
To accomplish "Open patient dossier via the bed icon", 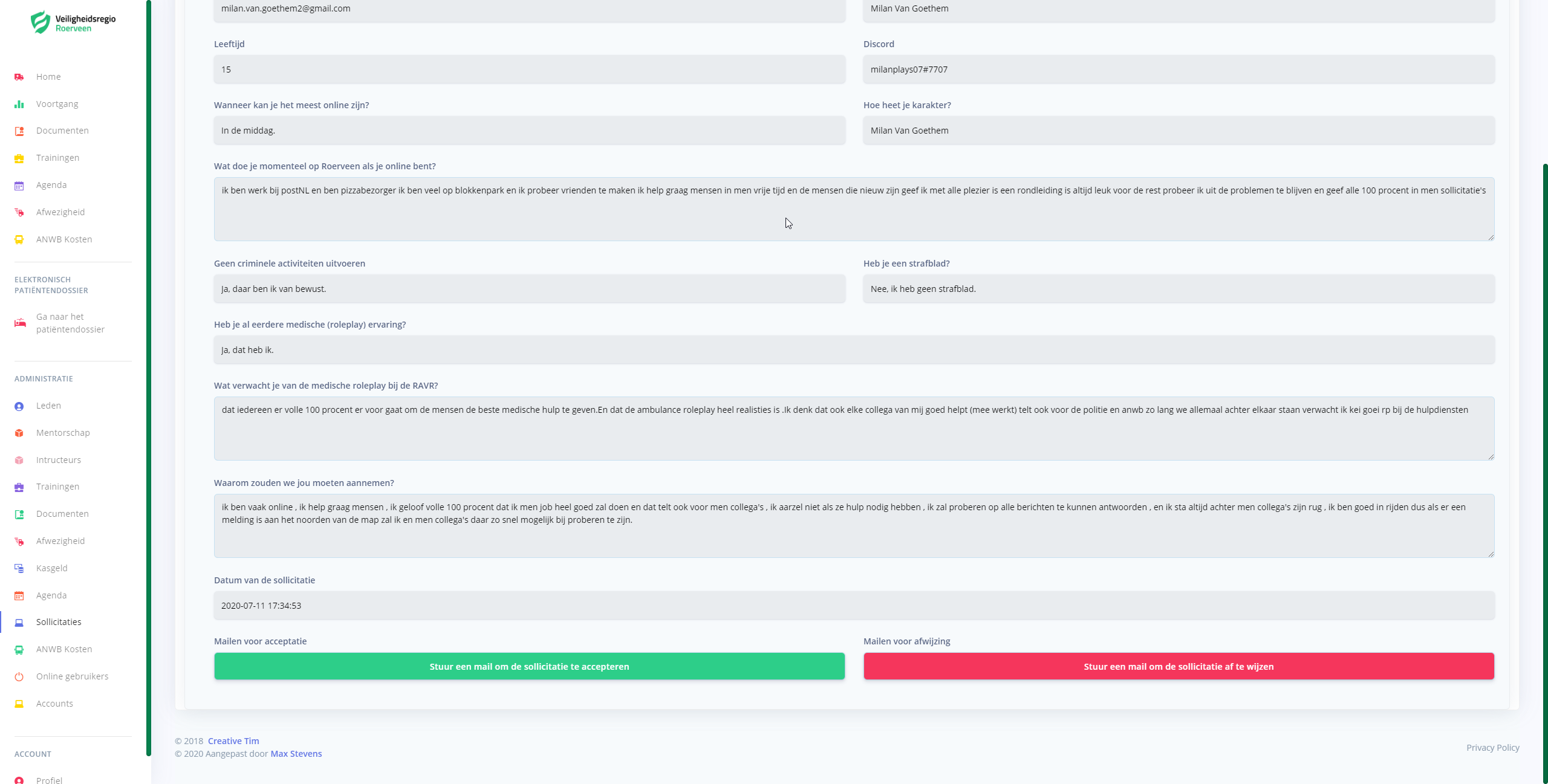I will click(20, 323).
